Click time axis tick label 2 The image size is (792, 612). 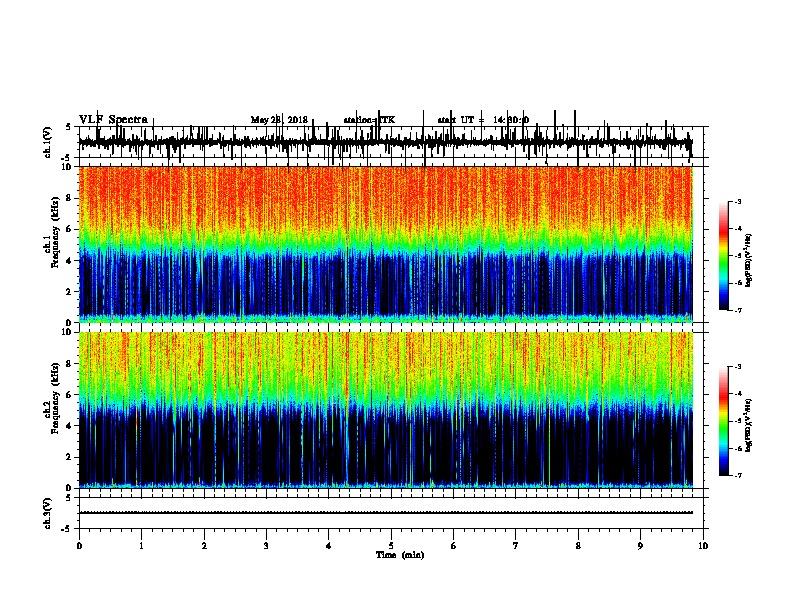click(204, 546)
